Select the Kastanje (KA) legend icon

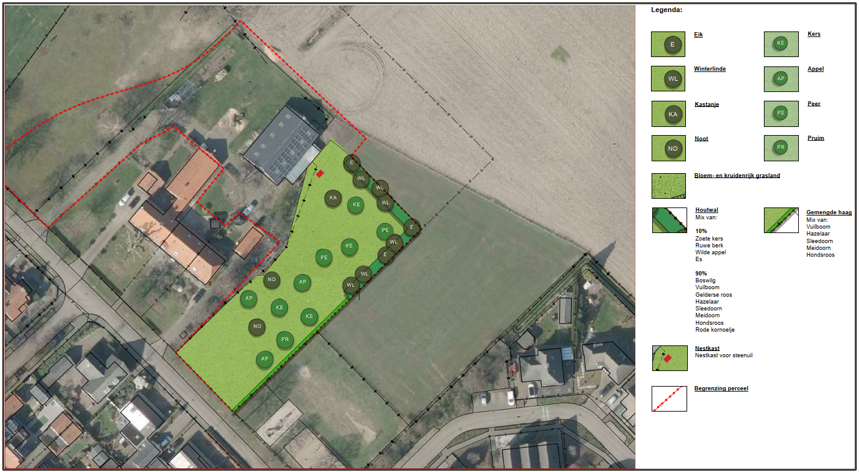(669, 114)
